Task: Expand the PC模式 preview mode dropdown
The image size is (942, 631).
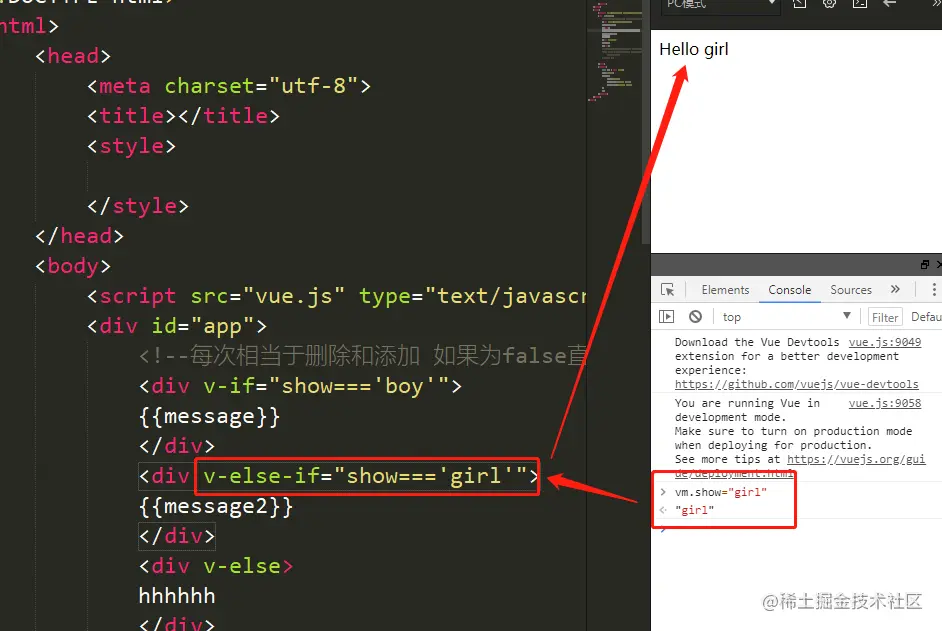Action: [x=722, y=5]
